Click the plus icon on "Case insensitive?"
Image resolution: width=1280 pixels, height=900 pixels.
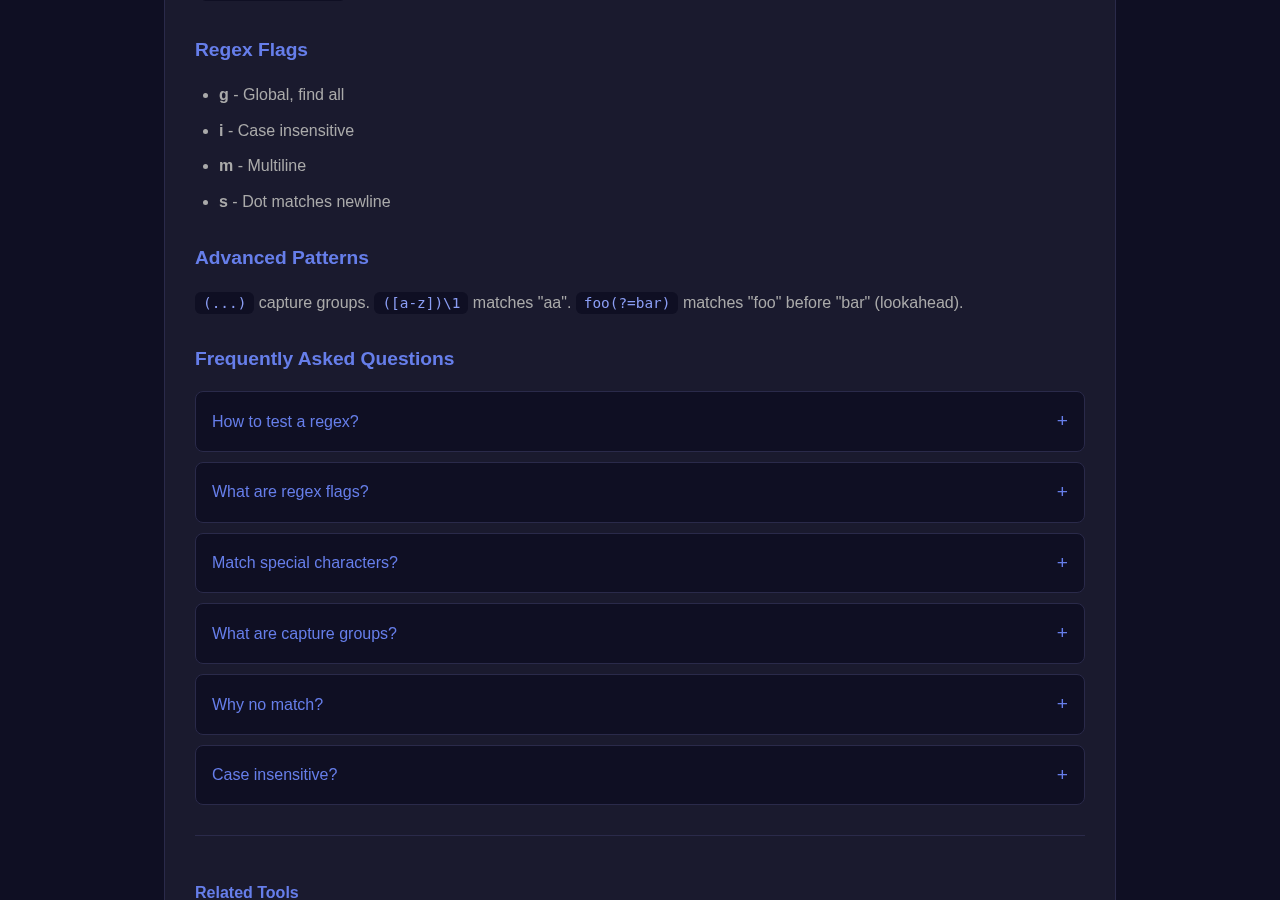[1062, 775]
